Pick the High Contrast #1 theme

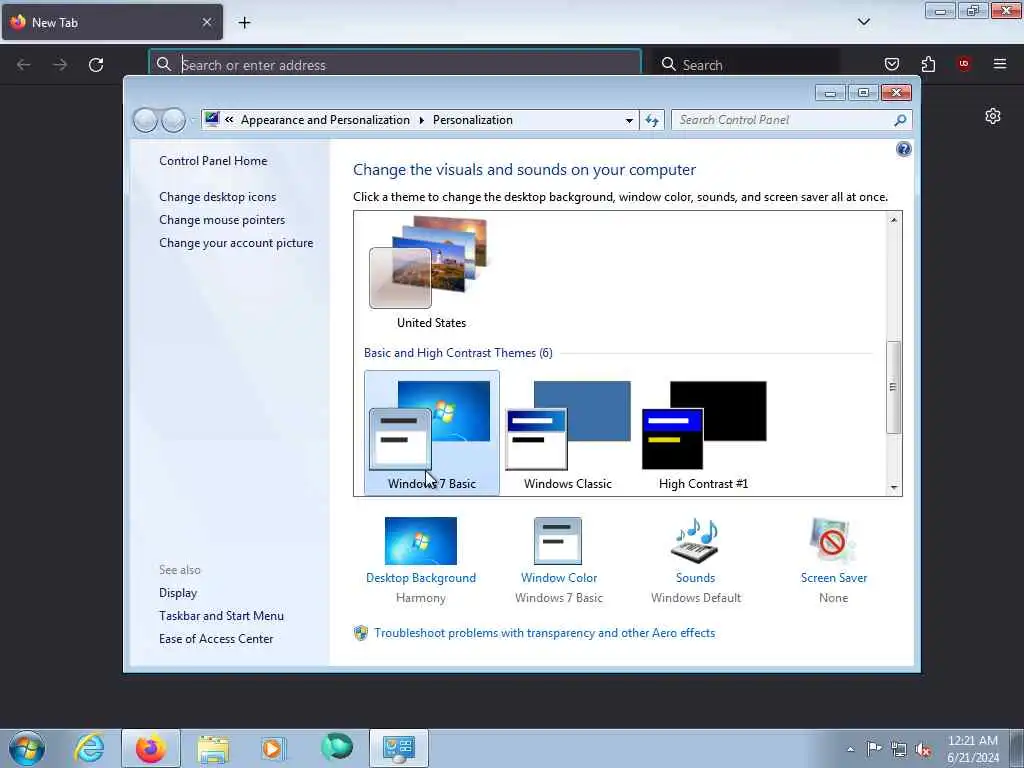coord(704,432)
